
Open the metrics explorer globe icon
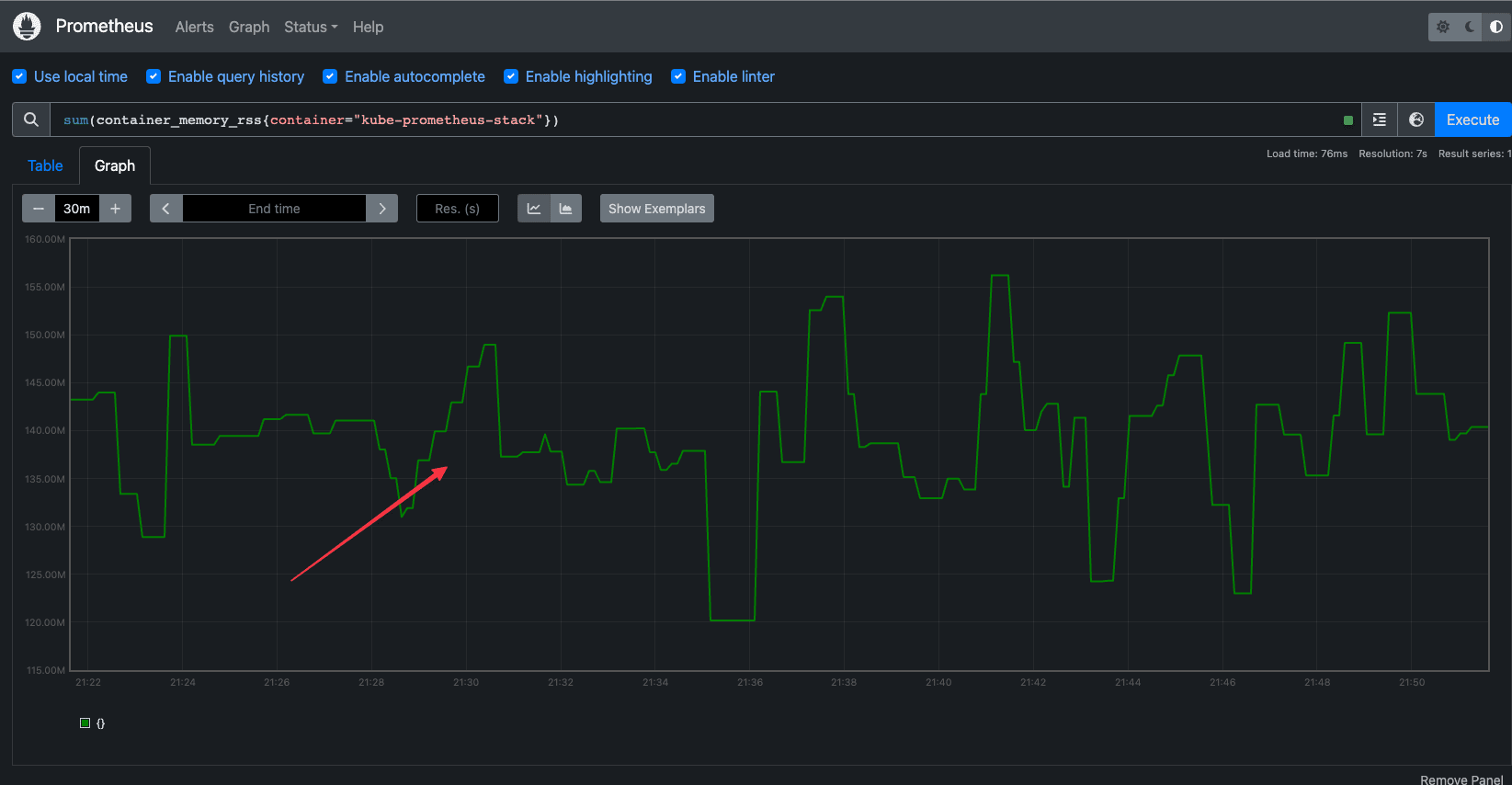pos(1416,119)
